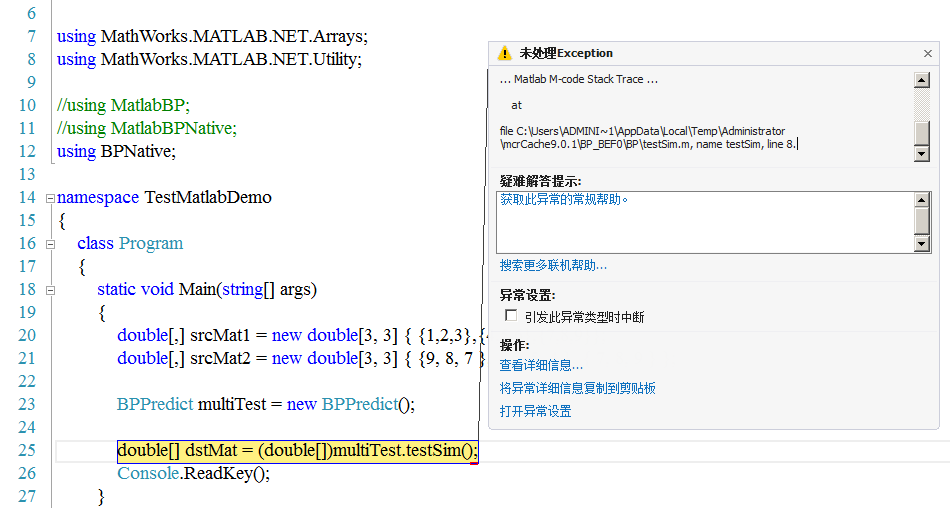The height and width of the screenshot is (508, 950).
Task: Open 搜索更多联机帮助 link
Action: tap(553, 265)
